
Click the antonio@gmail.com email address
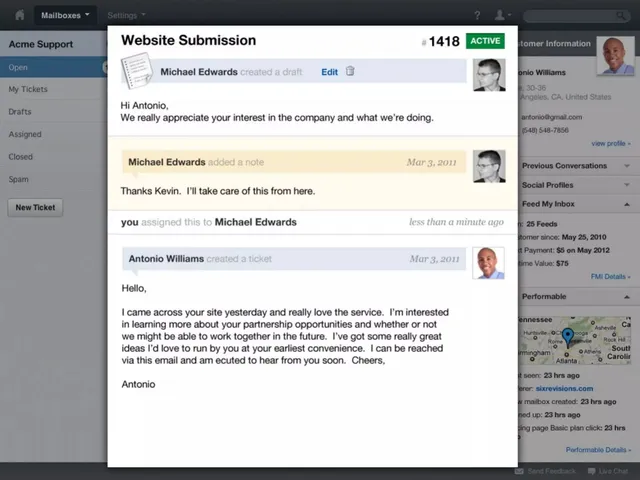(551, 117)
